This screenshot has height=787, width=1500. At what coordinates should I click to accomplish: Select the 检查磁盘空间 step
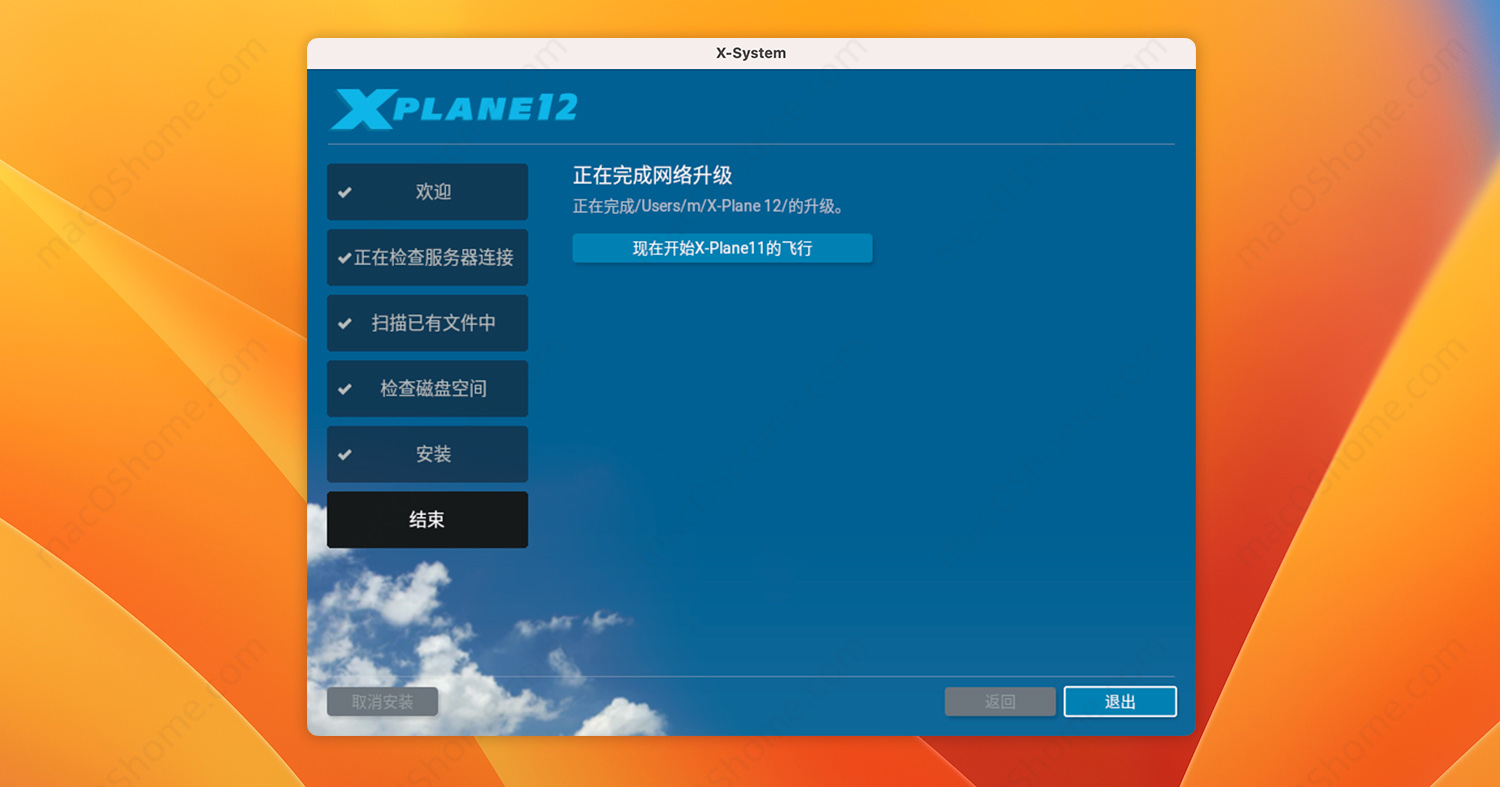click(x=427, y=388)
